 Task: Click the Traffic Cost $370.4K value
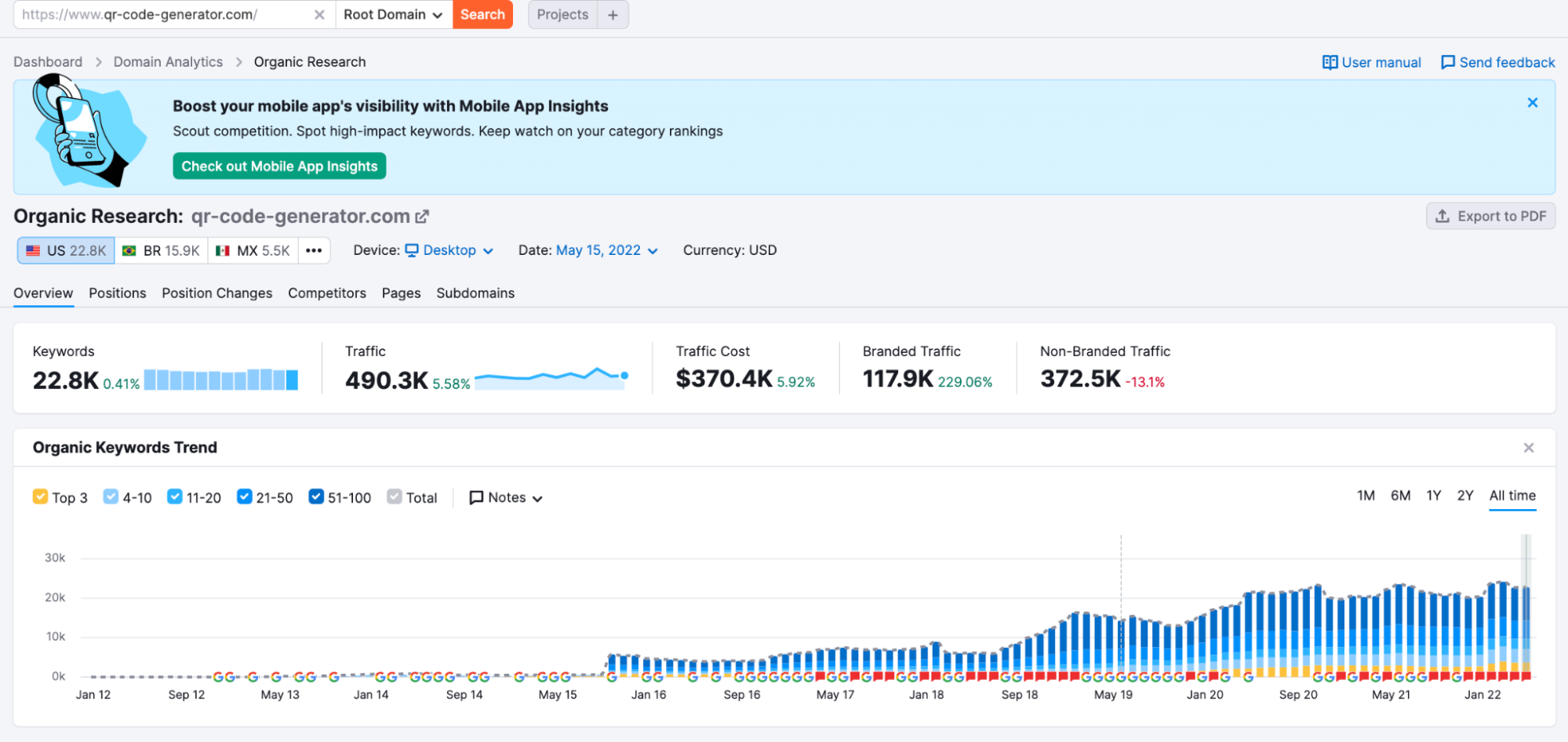coord(724,379)
